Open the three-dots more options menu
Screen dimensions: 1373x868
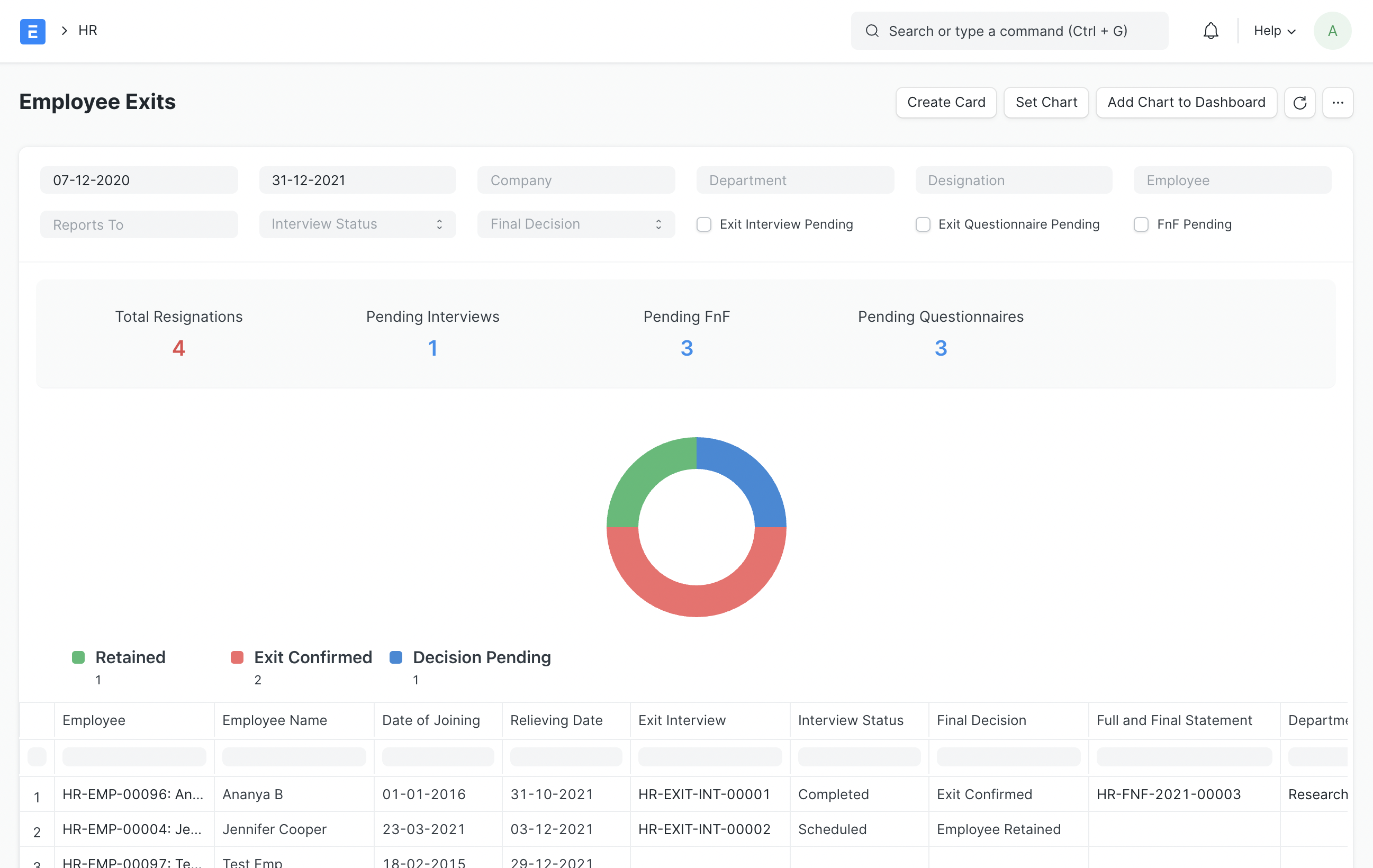pyautogui.click(x=1338, y=103)
